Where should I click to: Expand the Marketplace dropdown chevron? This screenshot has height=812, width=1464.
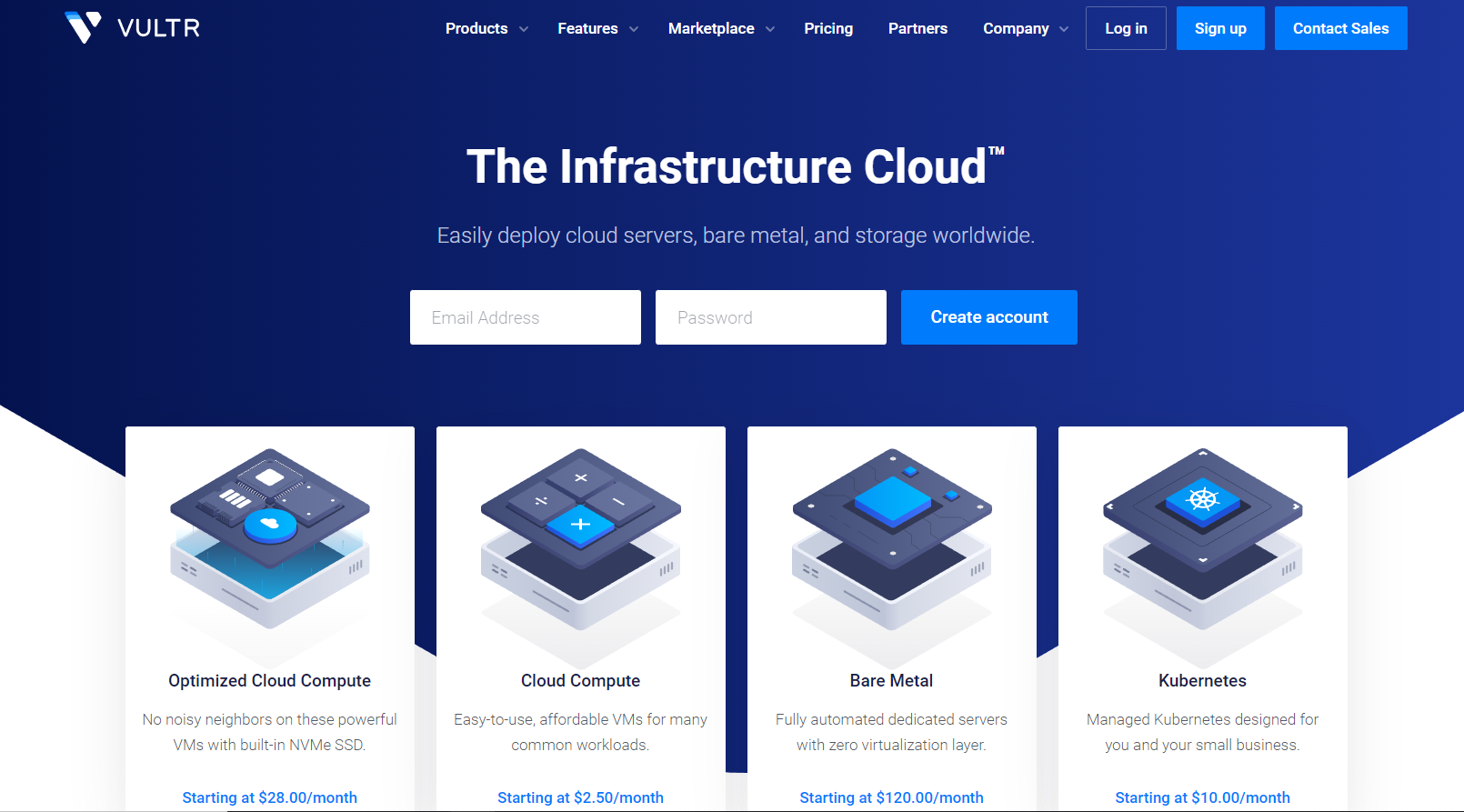tap(770, 29)
